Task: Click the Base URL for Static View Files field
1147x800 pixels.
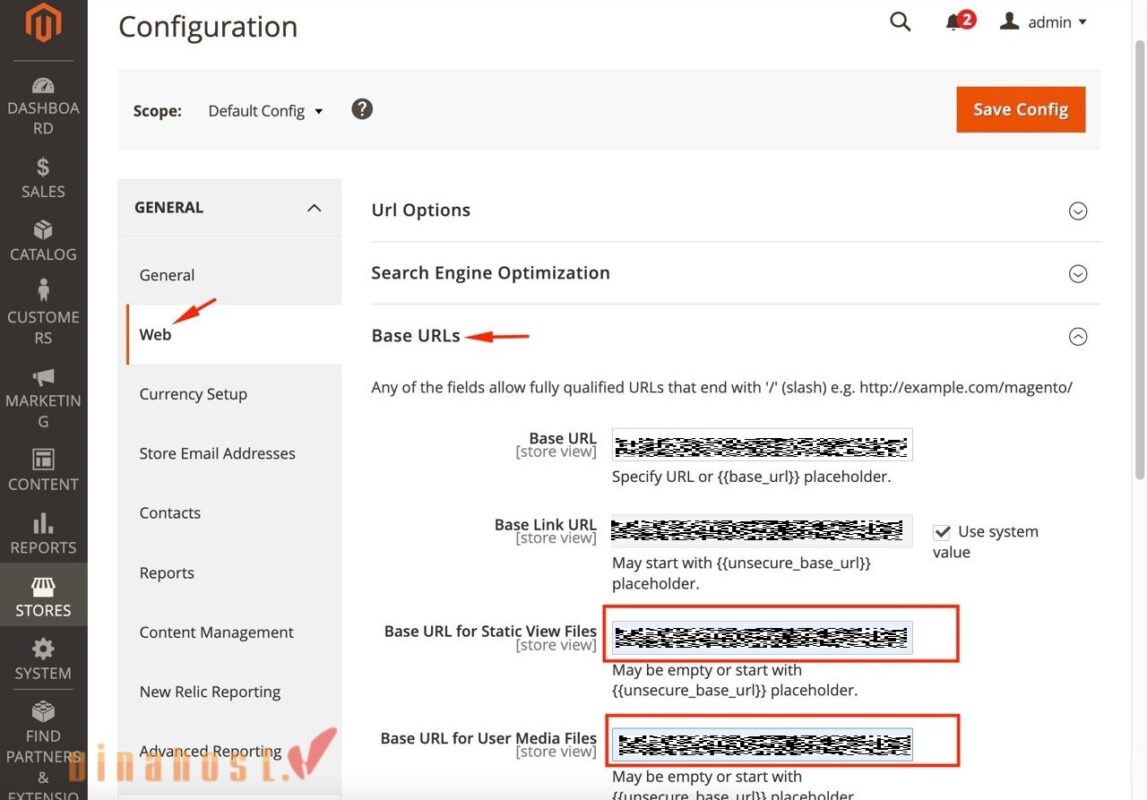Action: point(762,636)
